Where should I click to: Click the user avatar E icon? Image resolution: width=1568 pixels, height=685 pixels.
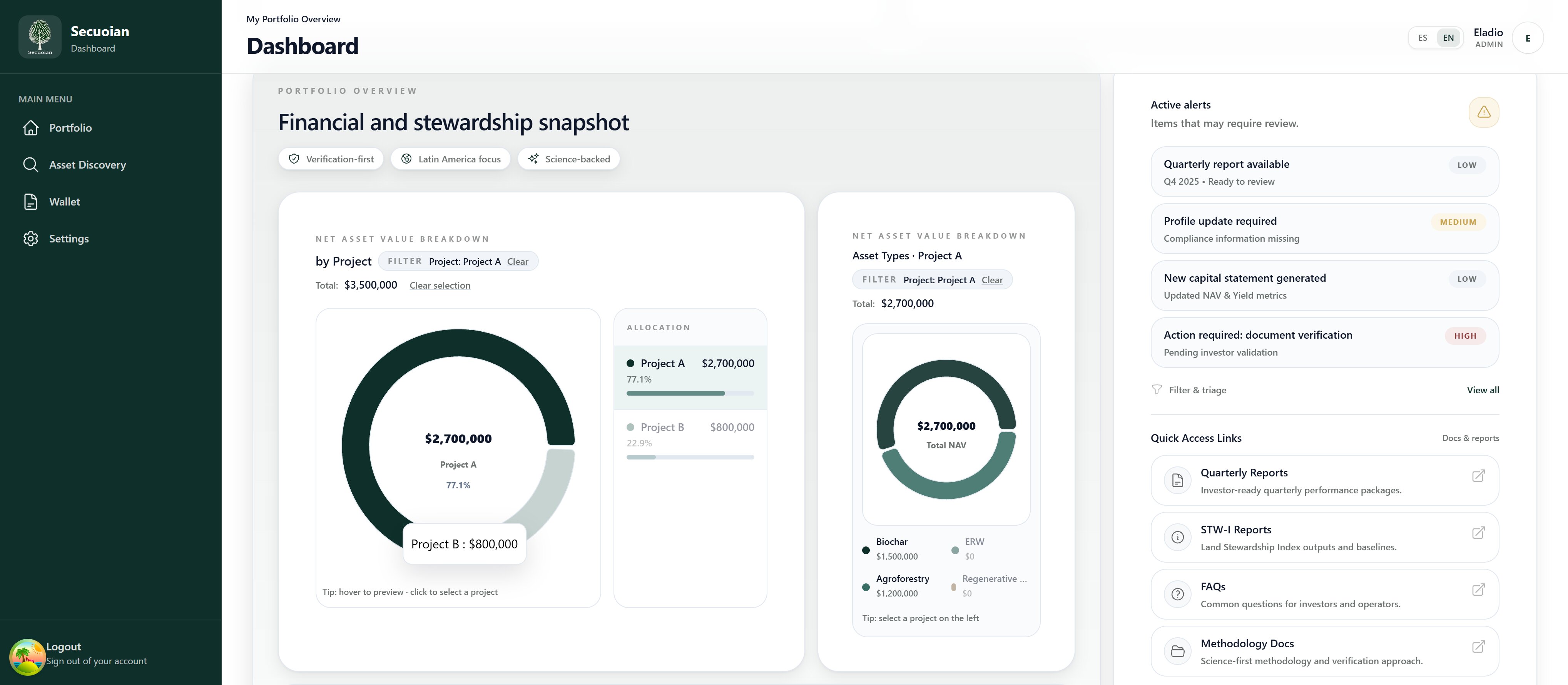(1527, 38)
